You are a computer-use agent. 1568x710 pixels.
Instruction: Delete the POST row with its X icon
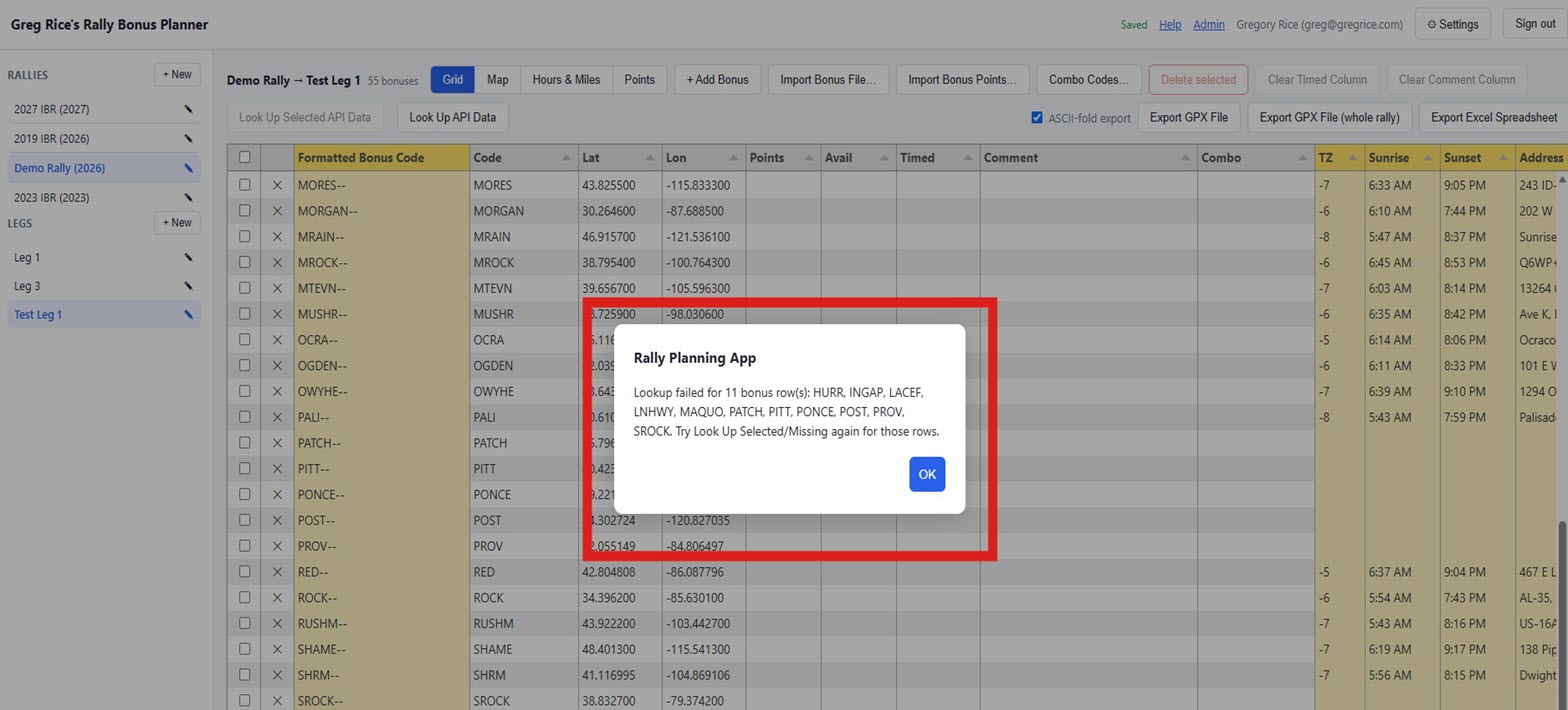click(277, 521)
